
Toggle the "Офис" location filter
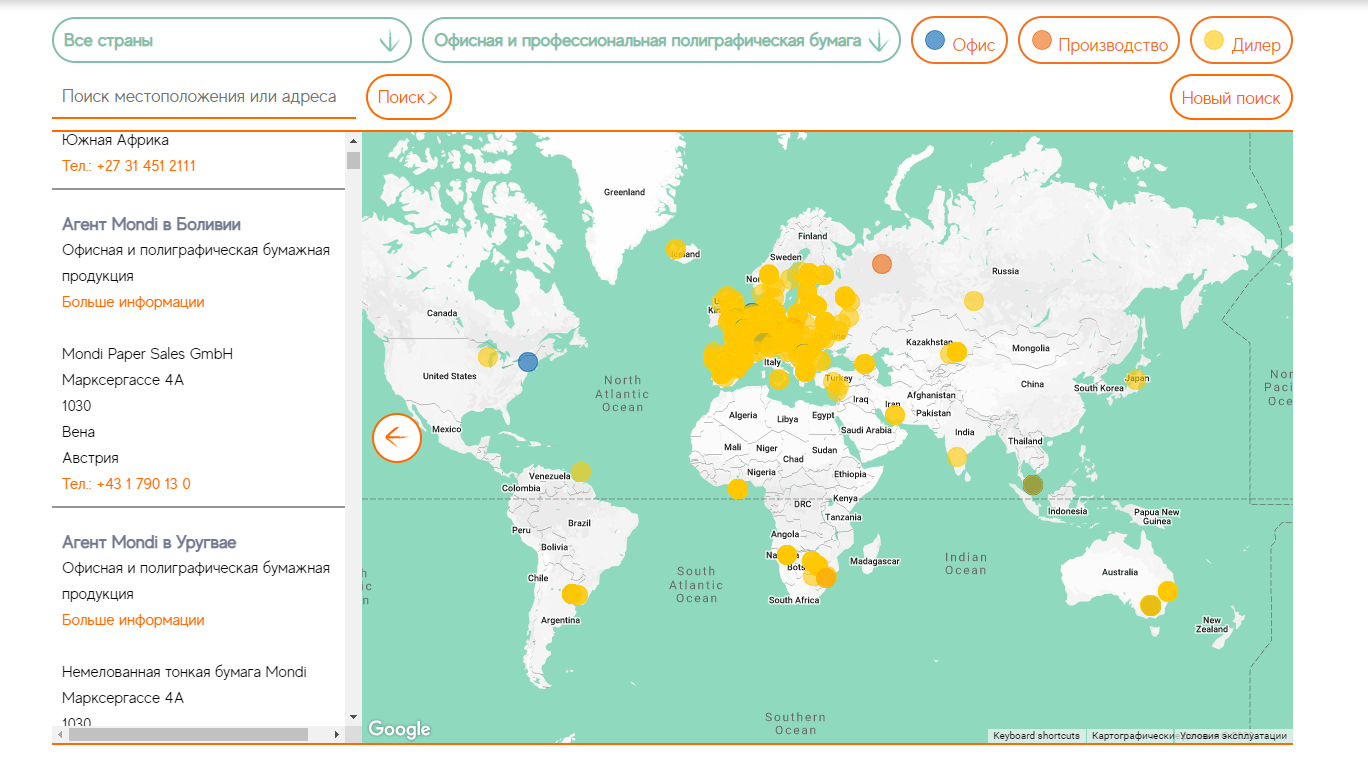pos(959,41)
